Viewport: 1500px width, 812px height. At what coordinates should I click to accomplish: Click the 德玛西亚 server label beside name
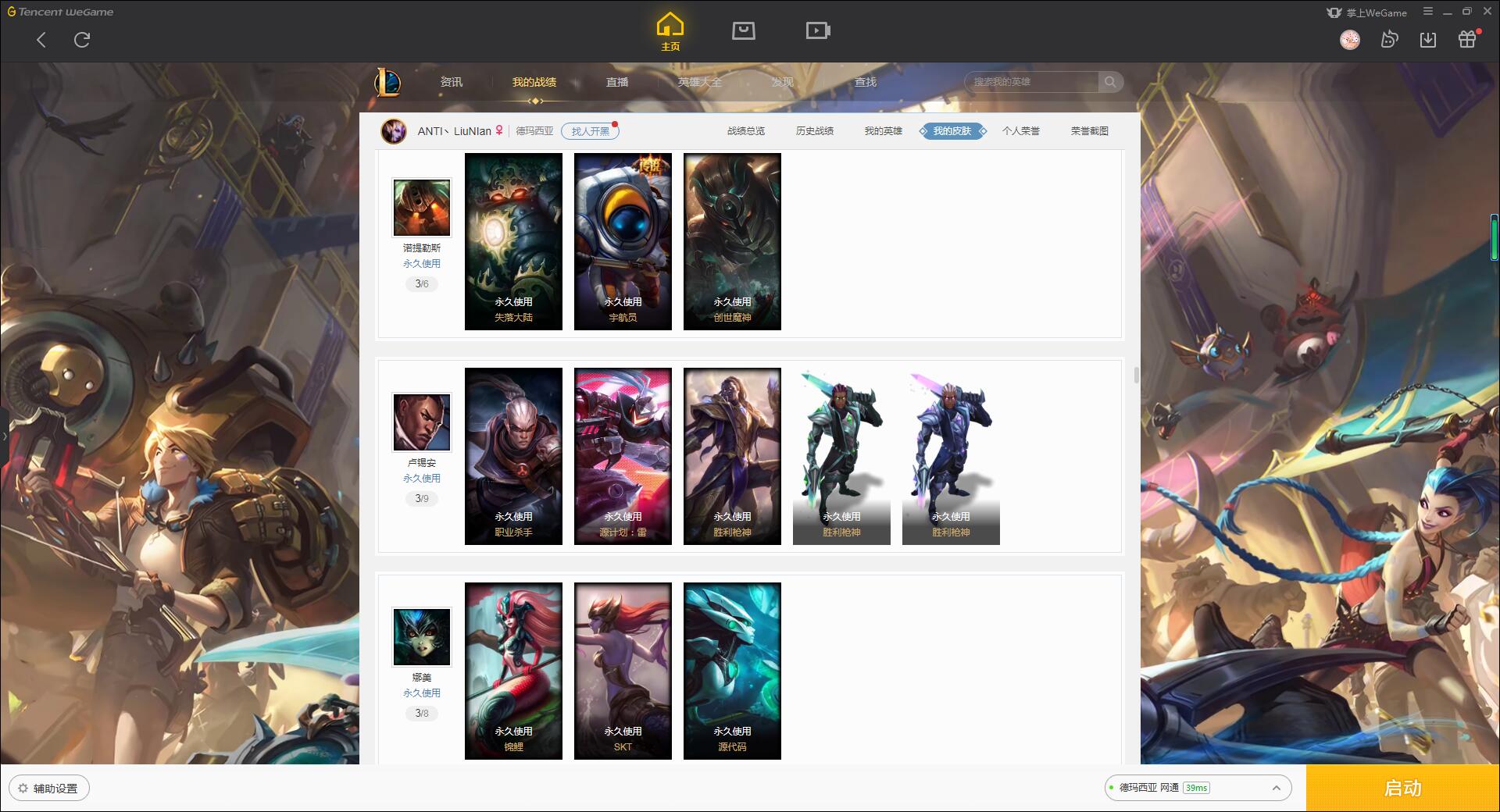pos(534,131)
